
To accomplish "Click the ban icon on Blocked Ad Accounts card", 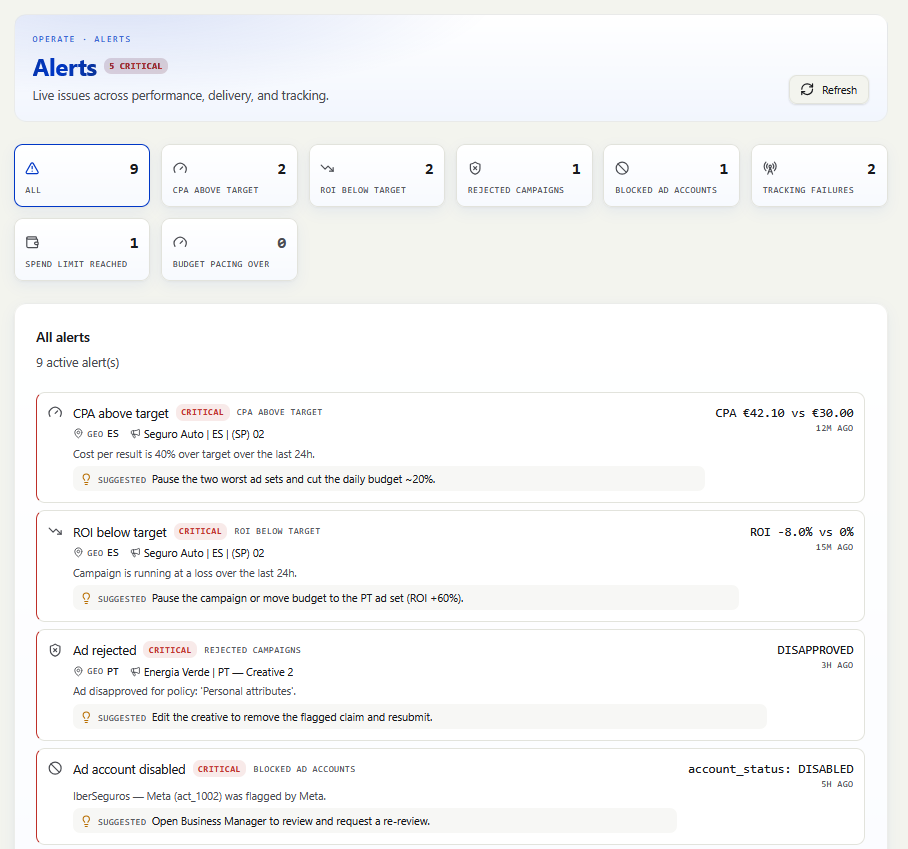I will click(x=622, y=169).
